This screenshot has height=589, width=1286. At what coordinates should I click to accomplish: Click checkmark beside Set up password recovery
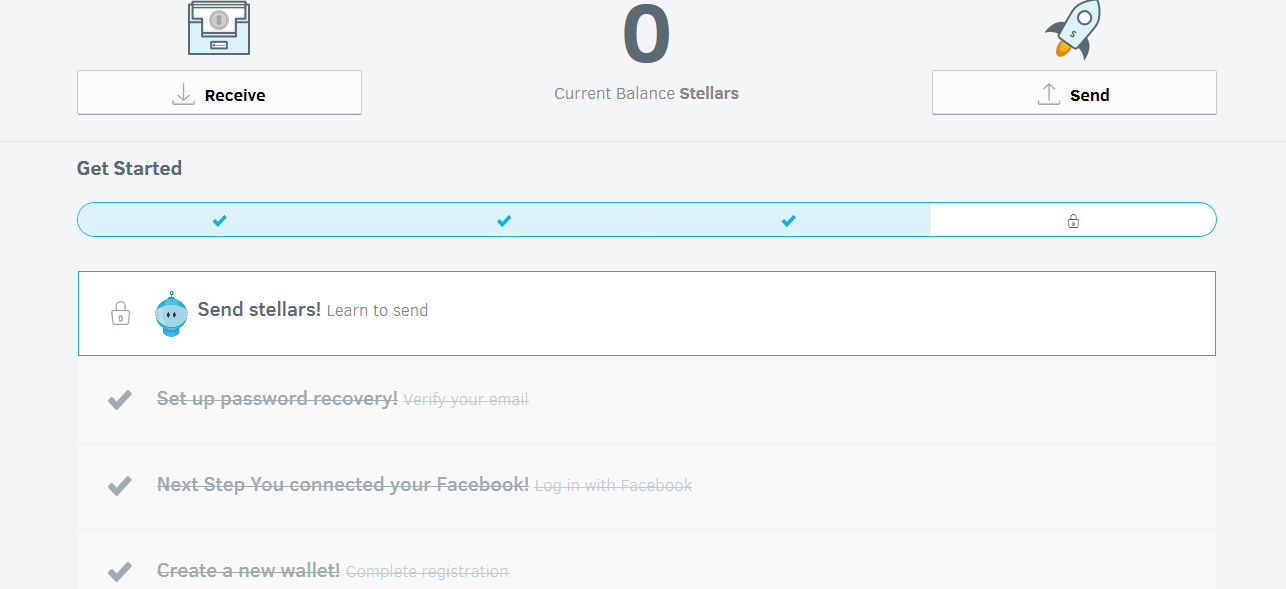[x=120, y=400]
